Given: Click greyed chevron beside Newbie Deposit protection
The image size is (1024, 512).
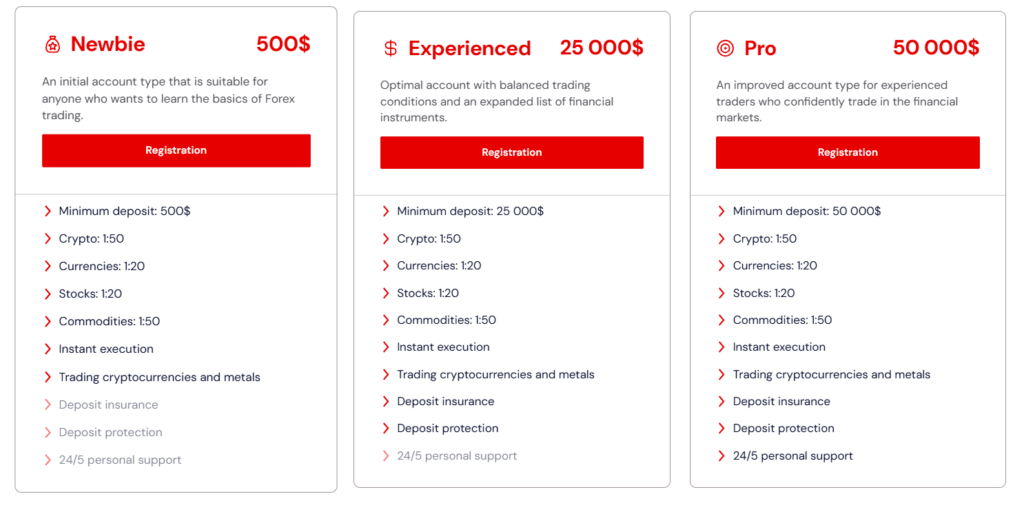Looking at the screenshot, I should pyautogui.click(x=48, y=432).
